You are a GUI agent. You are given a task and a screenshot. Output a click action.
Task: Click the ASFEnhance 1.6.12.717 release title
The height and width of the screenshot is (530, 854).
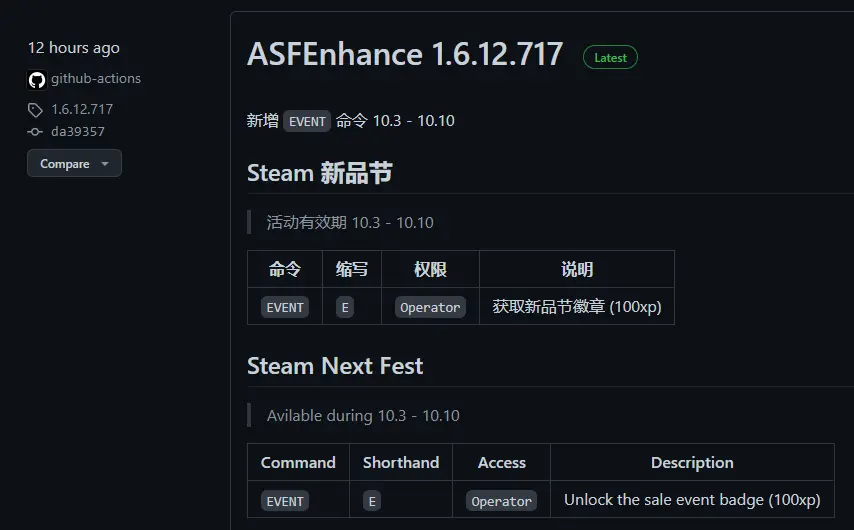(x=405, y=54)
